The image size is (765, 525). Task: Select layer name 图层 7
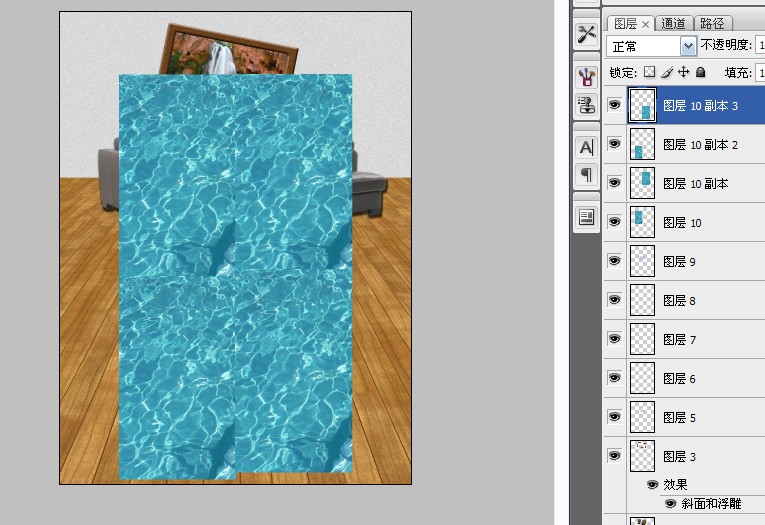tap(679, 340)
